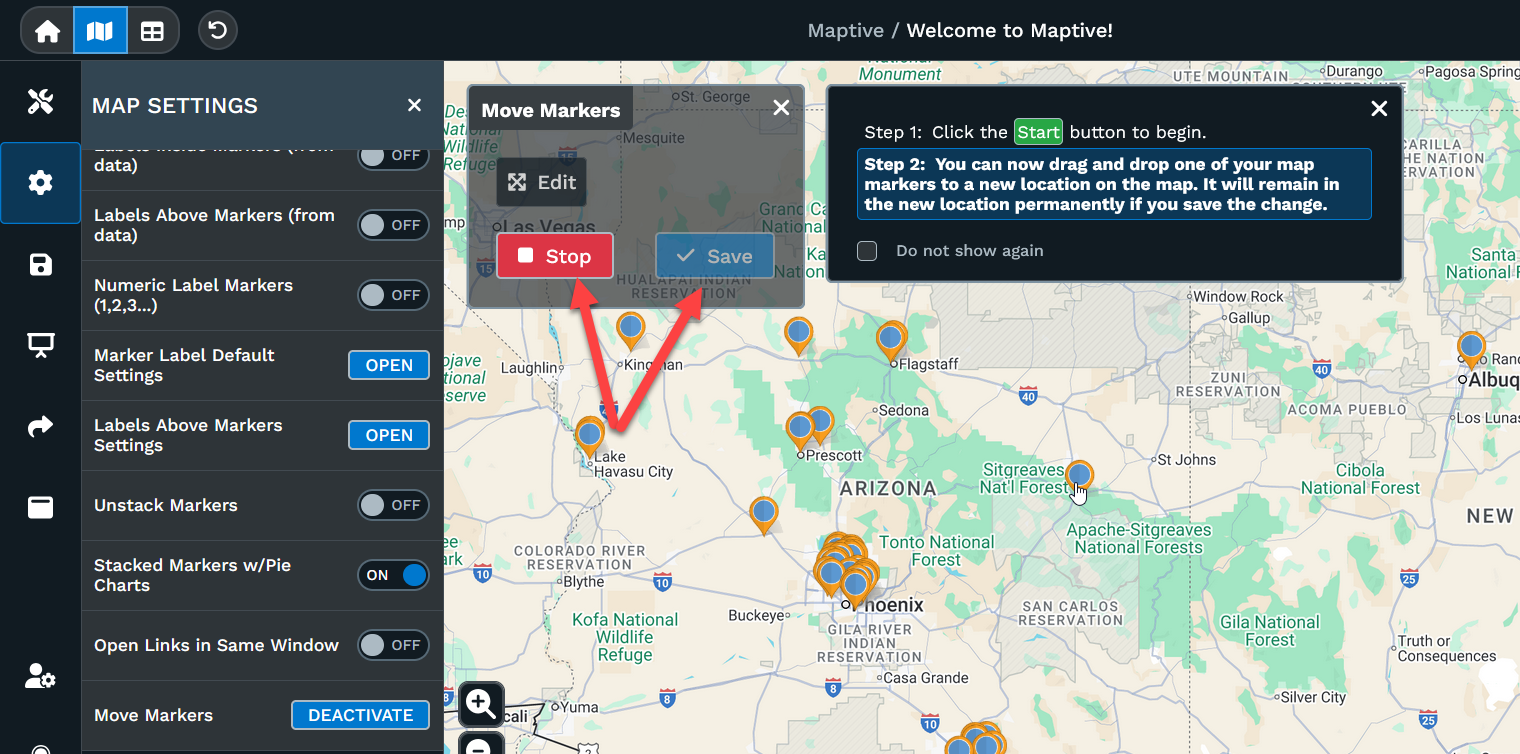The image size is (1520, 754).
Task: Stop moving markers
Action: (x=555, y=256)
